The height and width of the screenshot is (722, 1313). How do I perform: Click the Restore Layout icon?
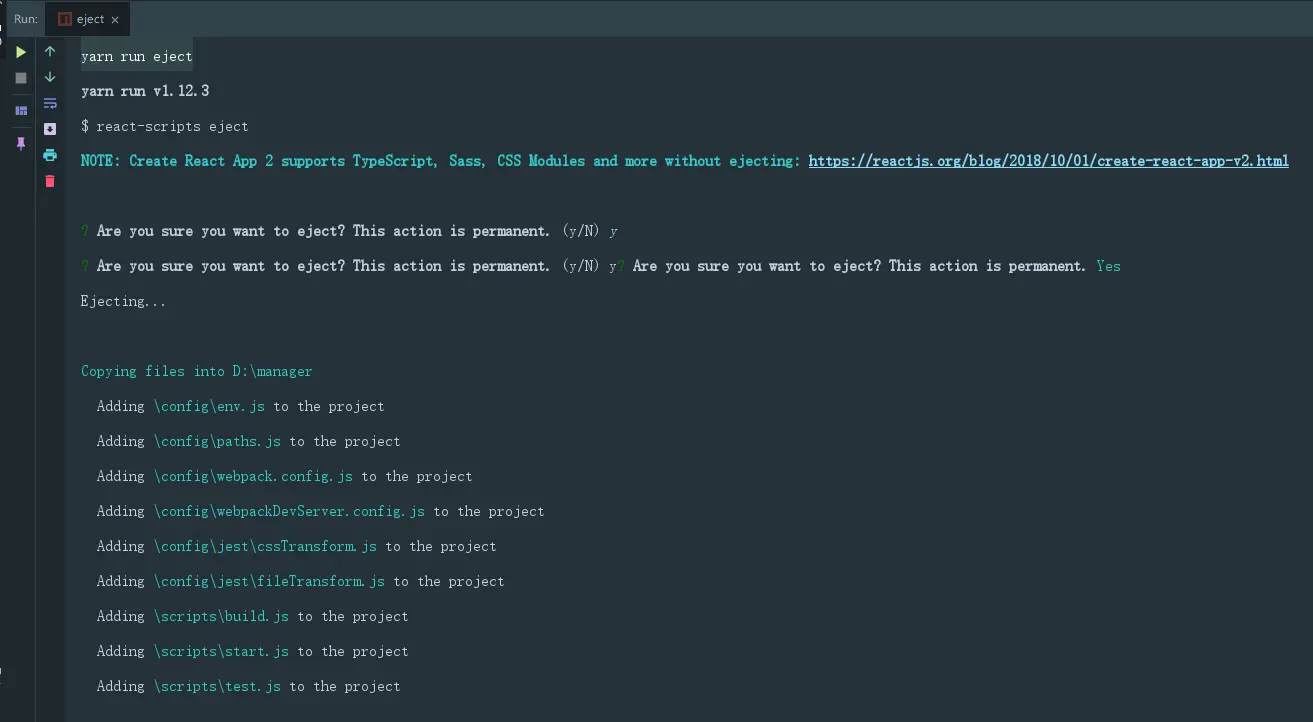pyautogui.click(x=21, y=110)
